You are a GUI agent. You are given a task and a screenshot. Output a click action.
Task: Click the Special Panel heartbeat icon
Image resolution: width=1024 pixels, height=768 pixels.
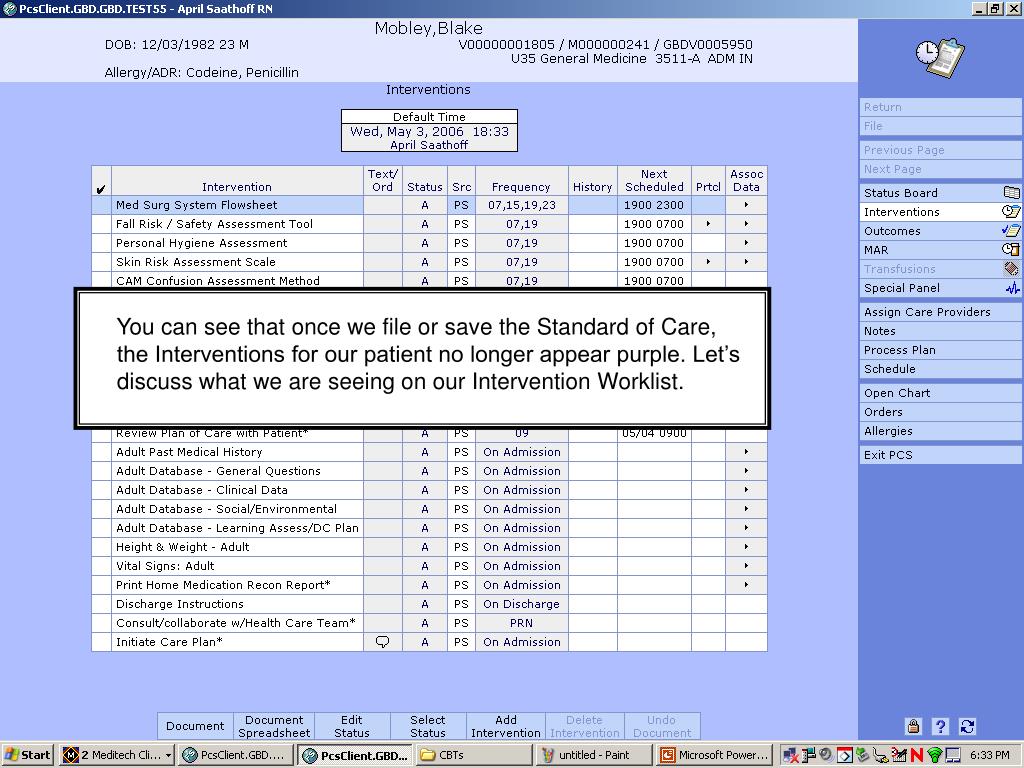point(1012,288)
